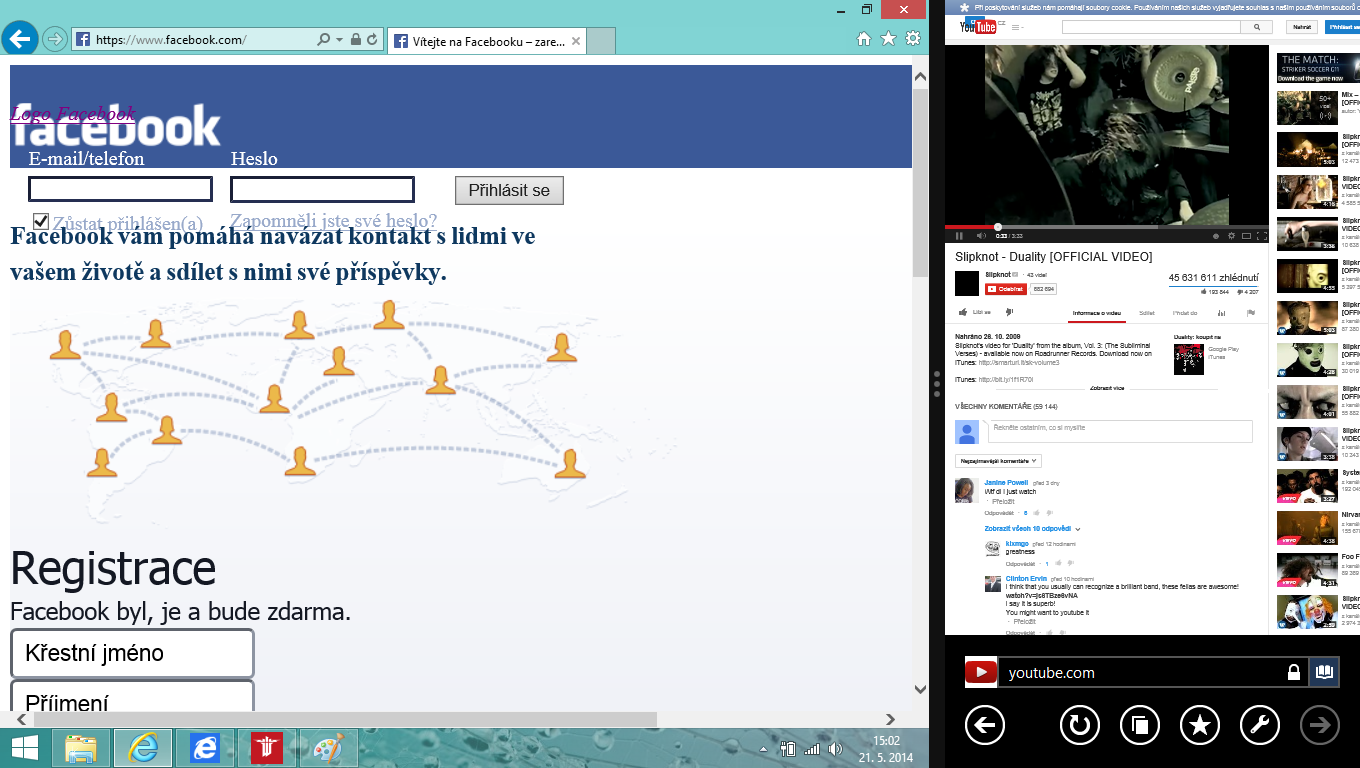The image size is (1360, 768).
Task: Click the YouTube logo in the right pane
Action: click(x=980, y=27)
